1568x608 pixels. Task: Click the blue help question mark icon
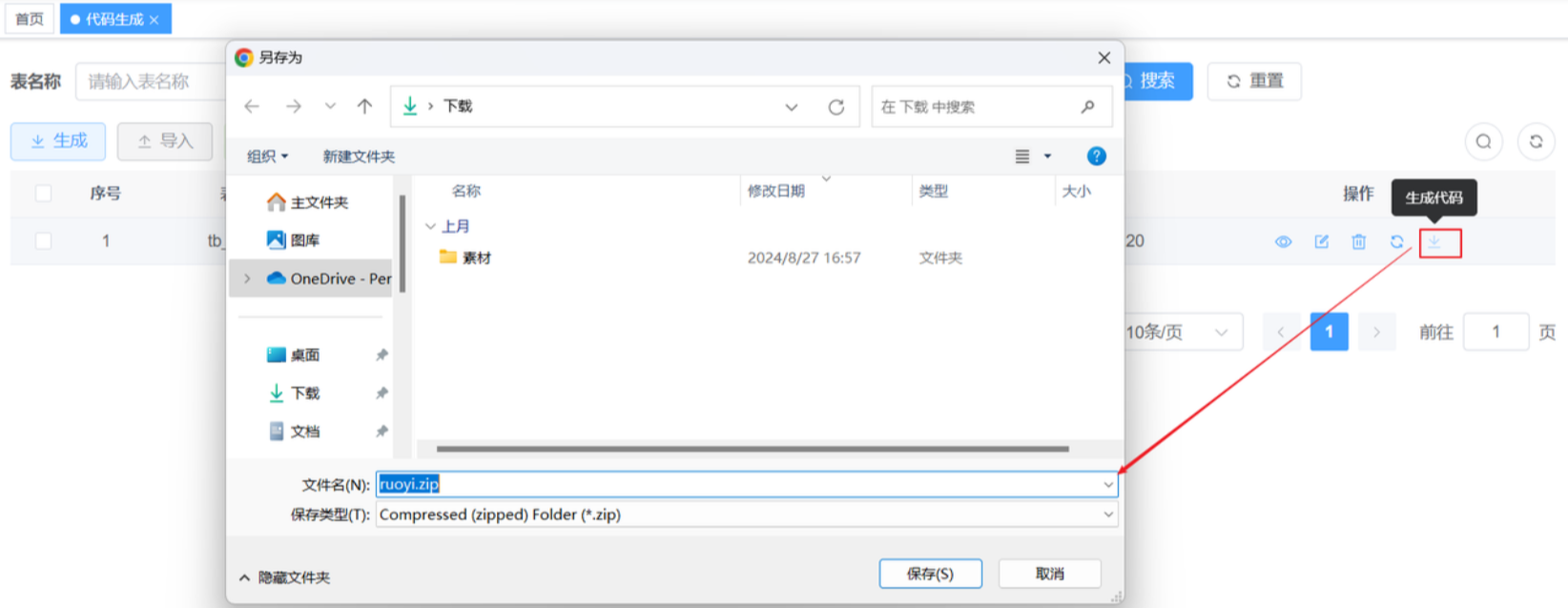[x=1096, y=157]
